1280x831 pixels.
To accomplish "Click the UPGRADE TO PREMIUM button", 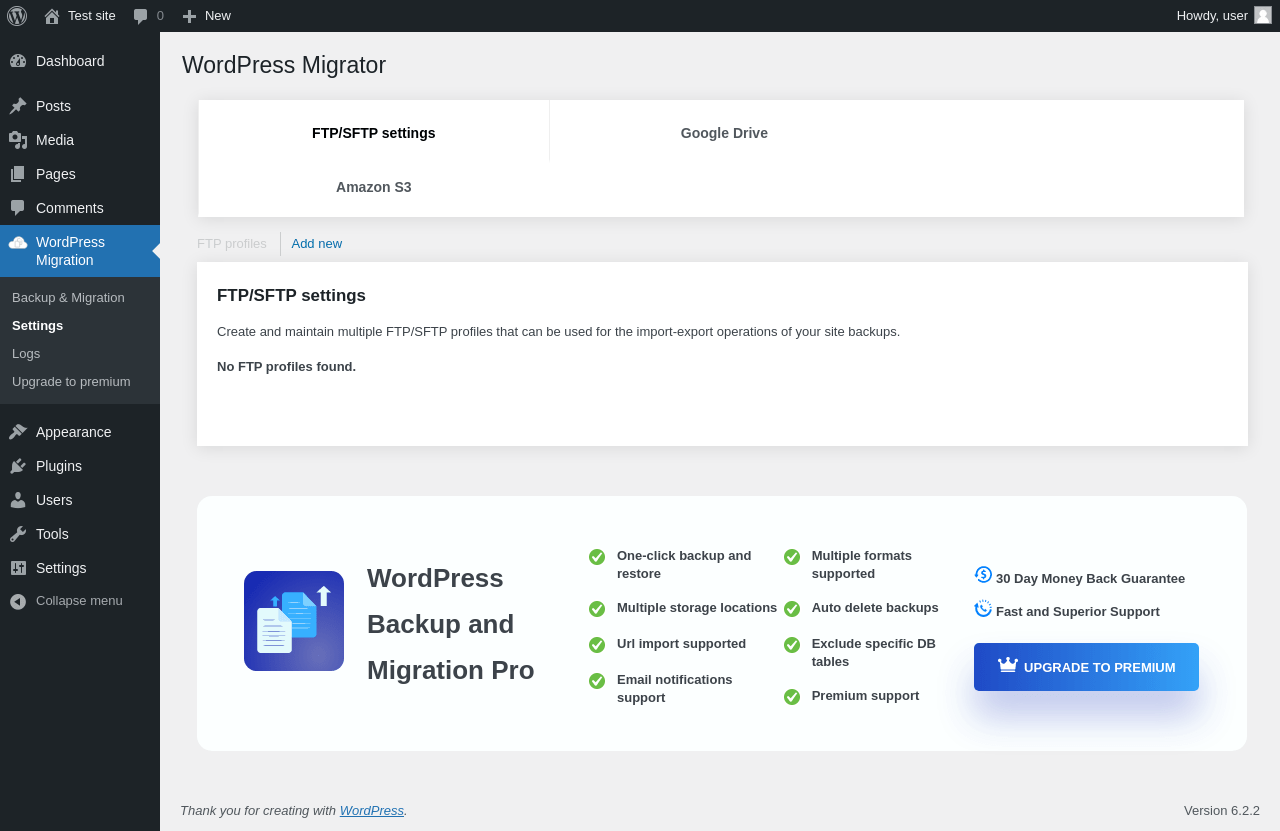I will coord(1086,667).
